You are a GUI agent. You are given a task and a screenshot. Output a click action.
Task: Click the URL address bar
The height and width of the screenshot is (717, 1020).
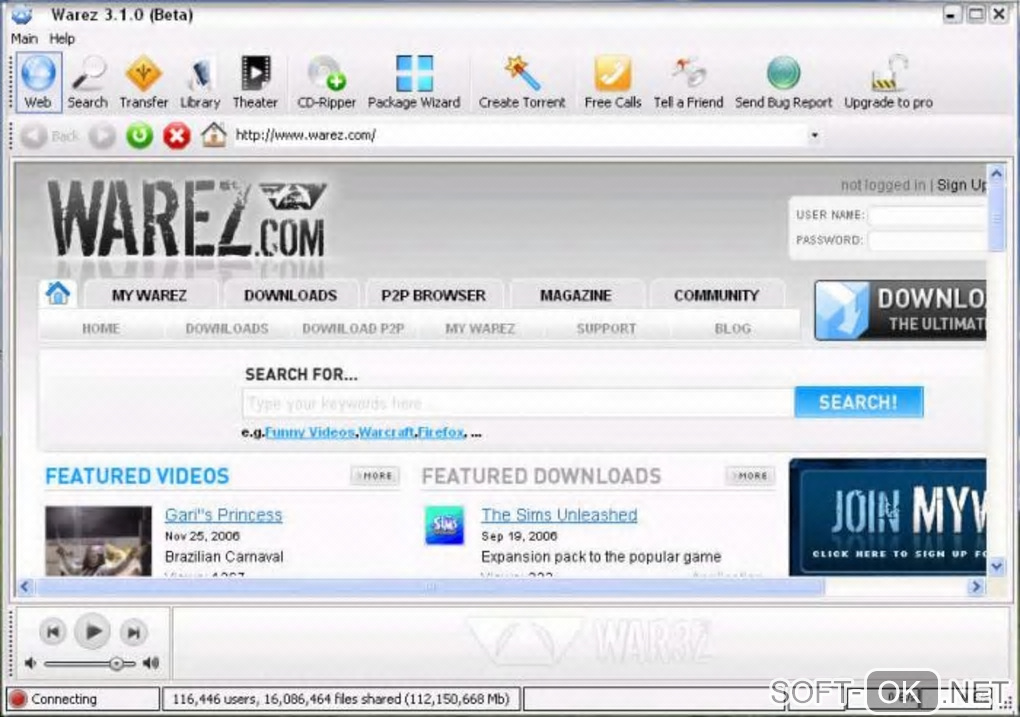pyautogui.click(x=519, y=135)
